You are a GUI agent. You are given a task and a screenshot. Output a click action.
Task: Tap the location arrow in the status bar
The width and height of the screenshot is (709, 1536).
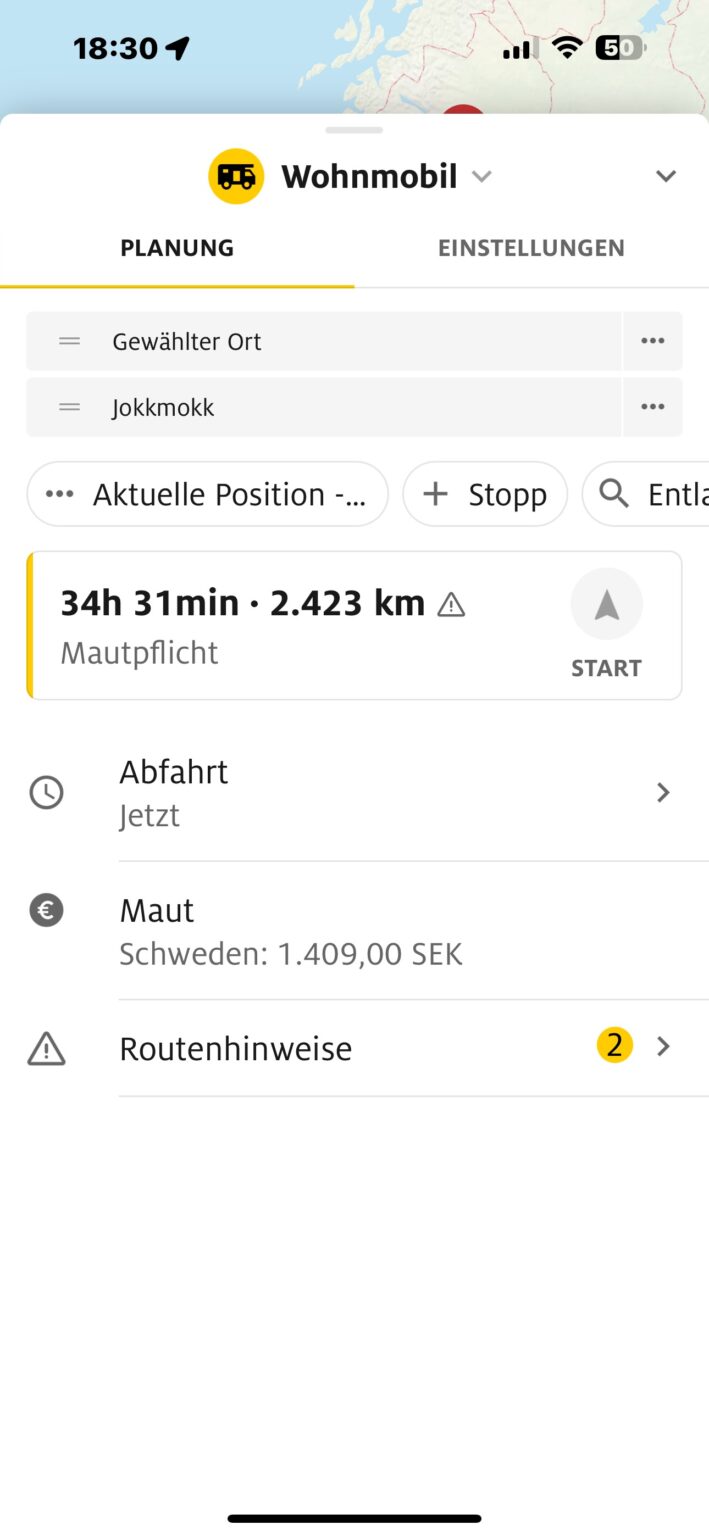178,45
